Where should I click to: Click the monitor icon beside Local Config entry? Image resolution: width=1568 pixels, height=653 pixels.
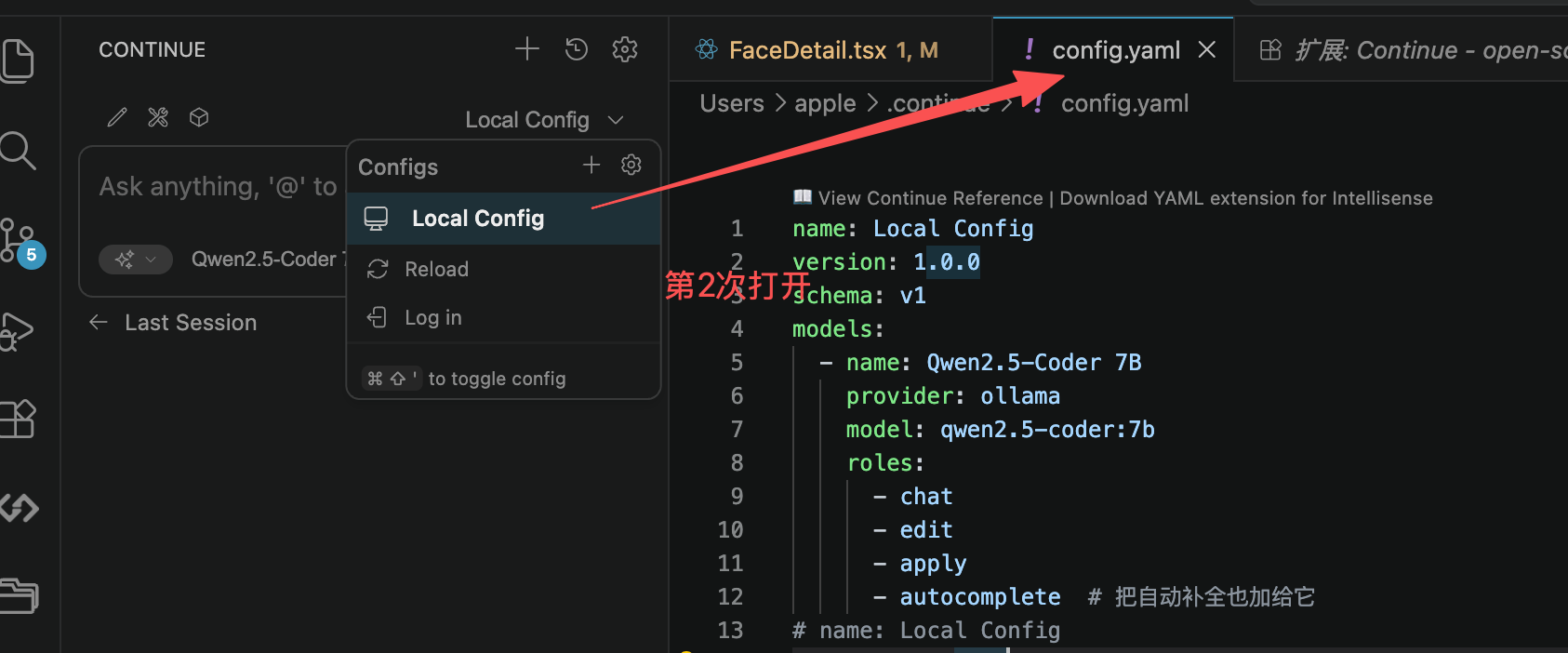[376, 219]
